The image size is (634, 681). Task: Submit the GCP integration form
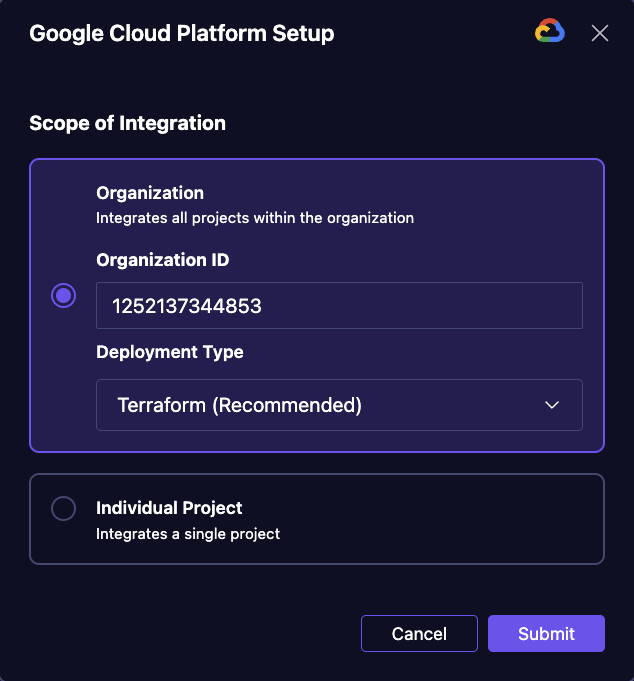546,634
